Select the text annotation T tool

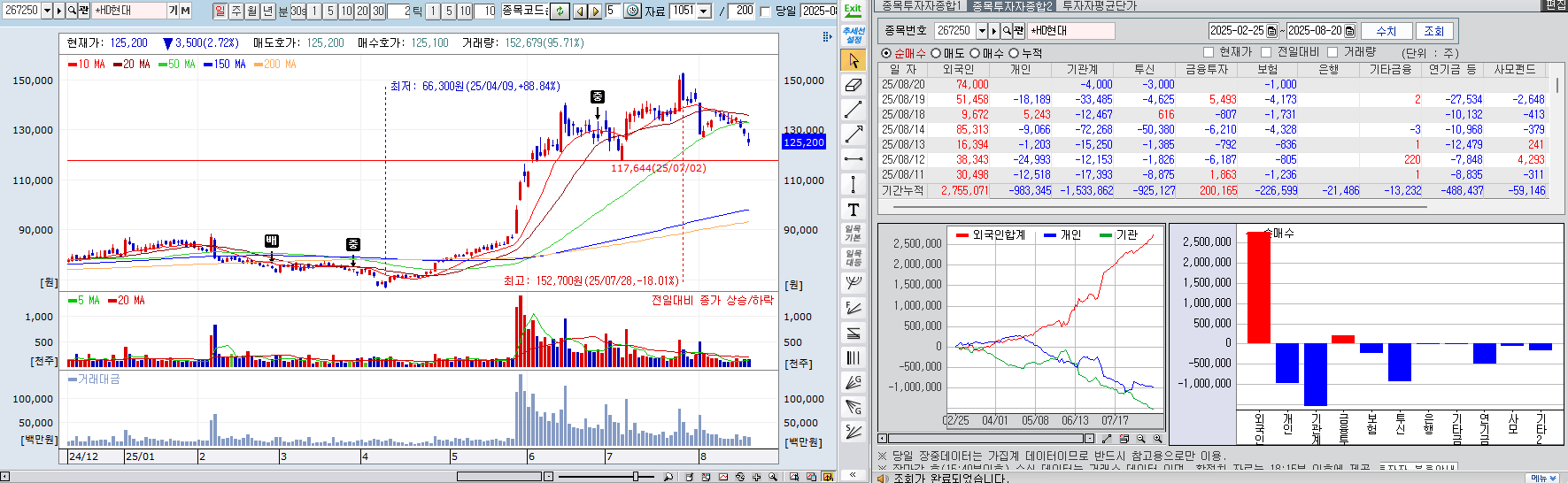[853, 209]
